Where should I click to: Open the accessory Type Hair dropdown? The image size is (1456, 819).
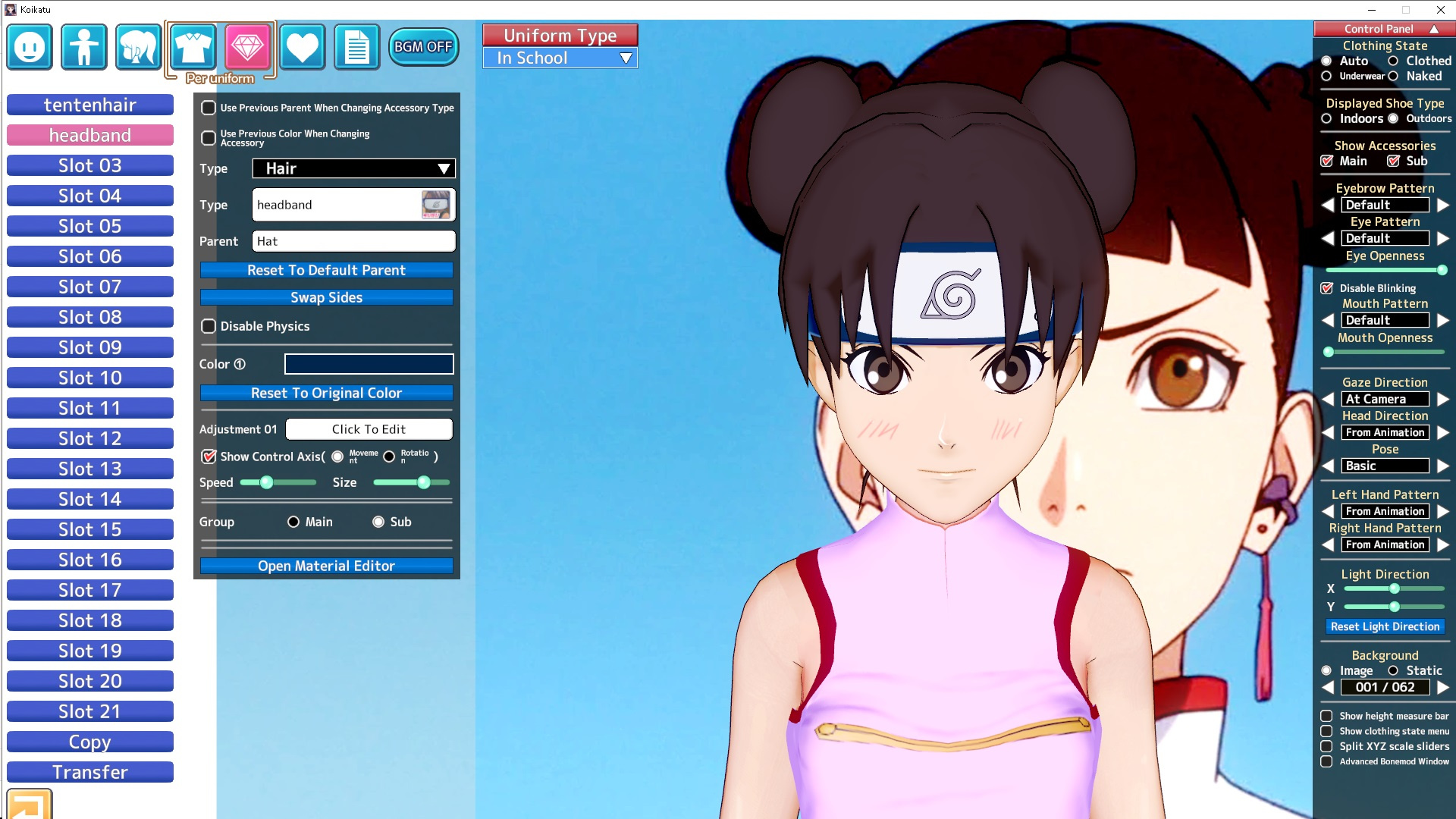(354, 168)
